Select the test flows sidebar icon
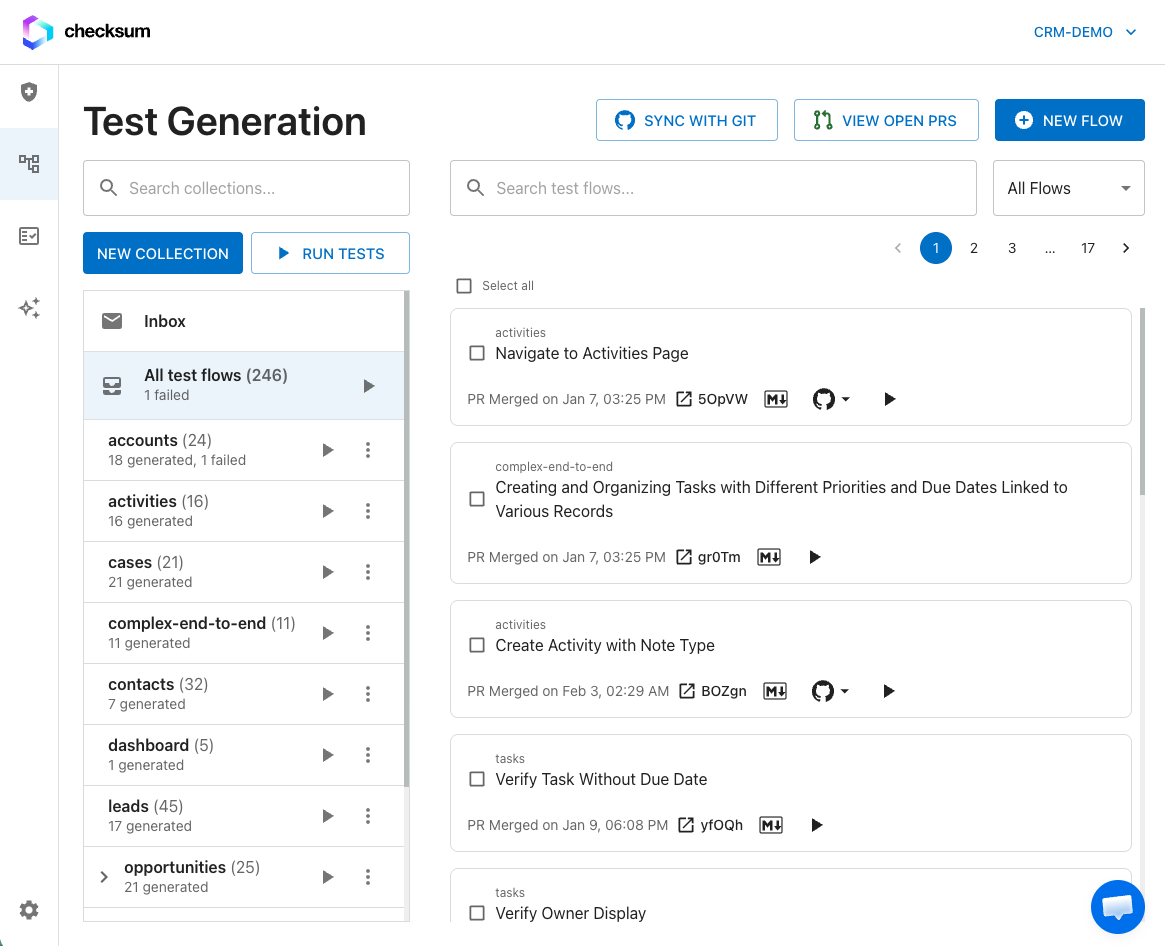The height and width of the screenshot is (946, 1165). (29, 163)
